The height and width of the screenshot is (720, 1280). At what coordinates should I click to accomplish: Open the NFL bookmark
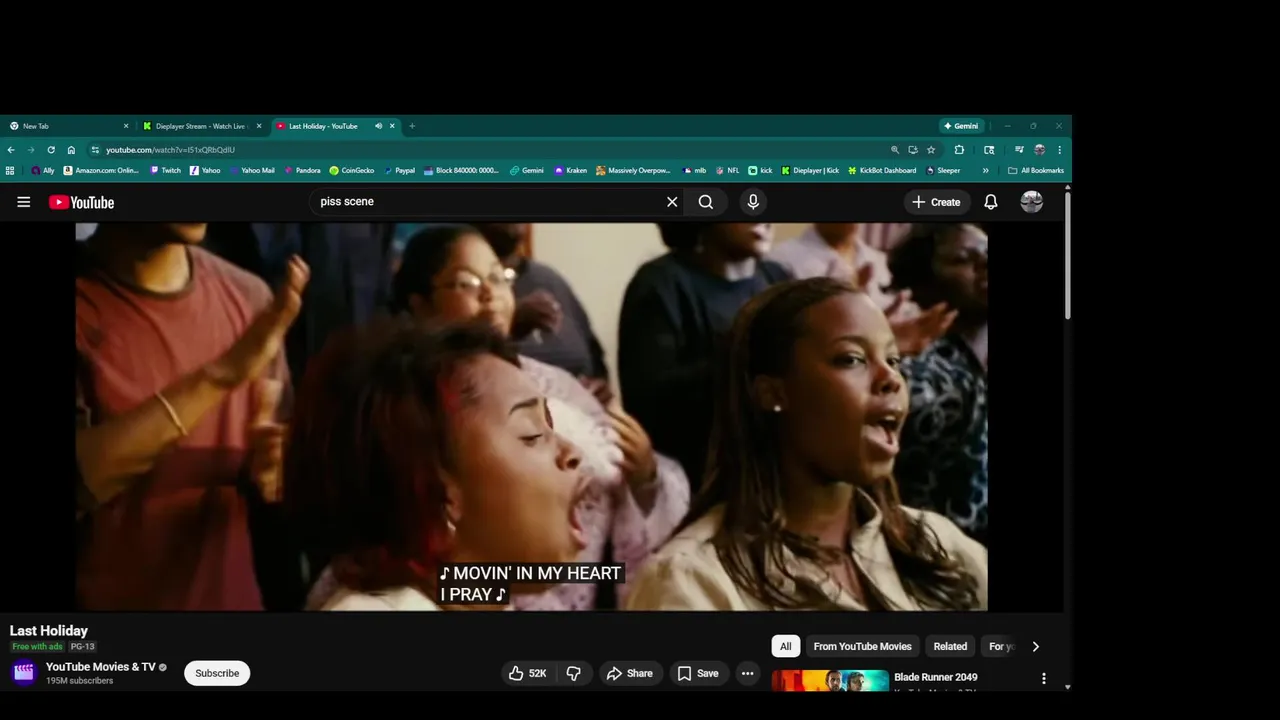click(x=727, y=171)
